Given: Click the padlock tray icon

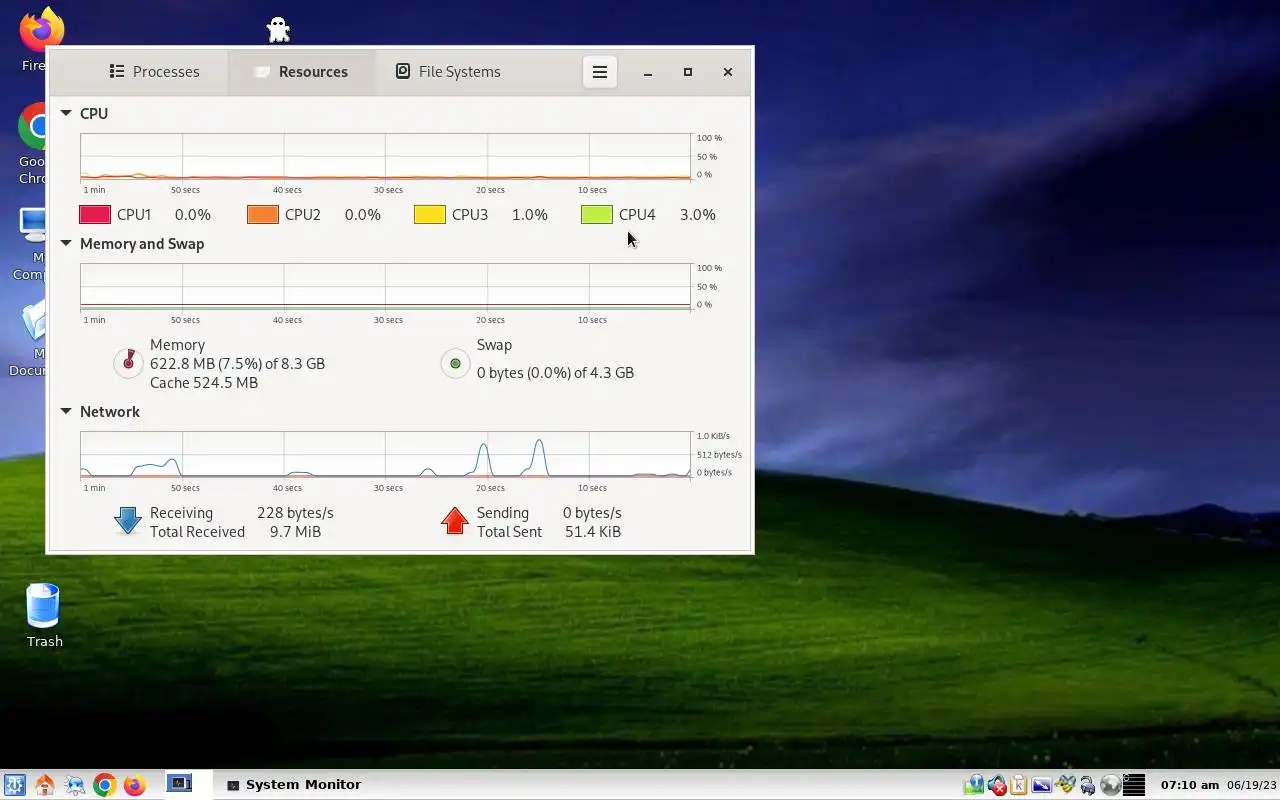Looking at the screenshot, I should tap(1088, 786).
